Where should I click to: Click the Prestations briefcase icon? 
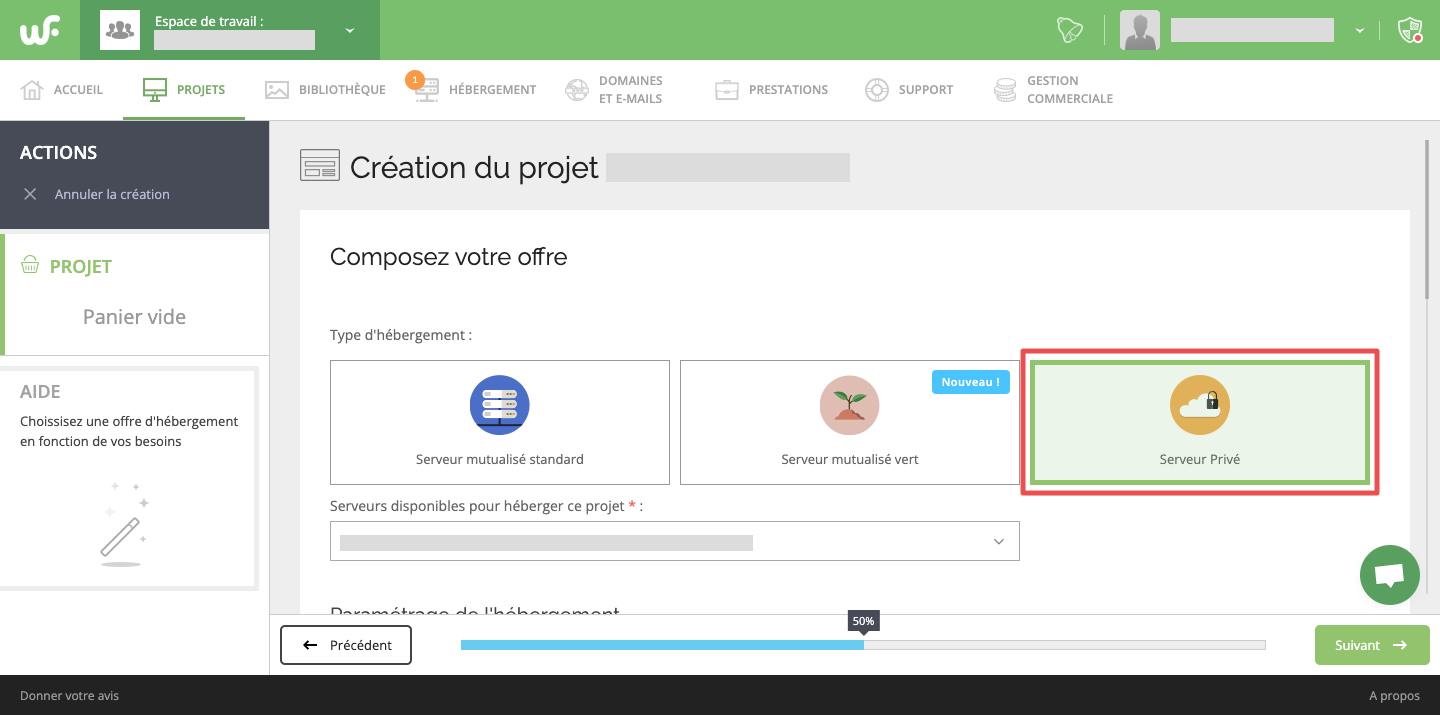point(727,90)
